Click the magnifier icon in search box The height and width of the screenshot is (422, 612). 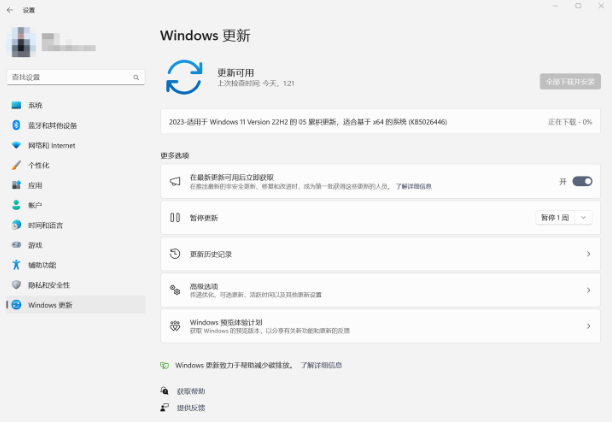[136, 77]
